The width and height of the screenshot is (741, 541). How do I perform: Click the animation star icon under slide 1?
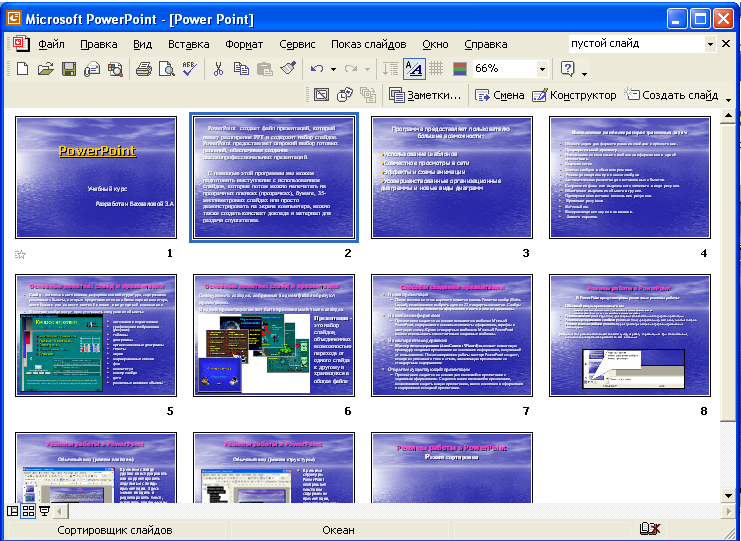[20, 255]
